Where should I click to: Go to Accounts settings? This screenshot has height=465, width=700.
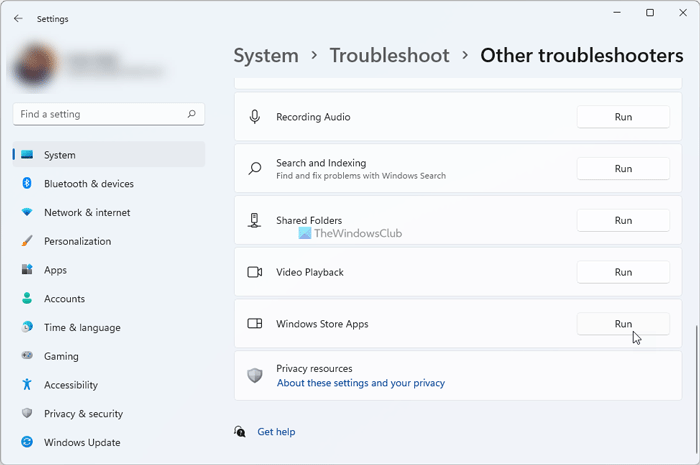point(64,299)
